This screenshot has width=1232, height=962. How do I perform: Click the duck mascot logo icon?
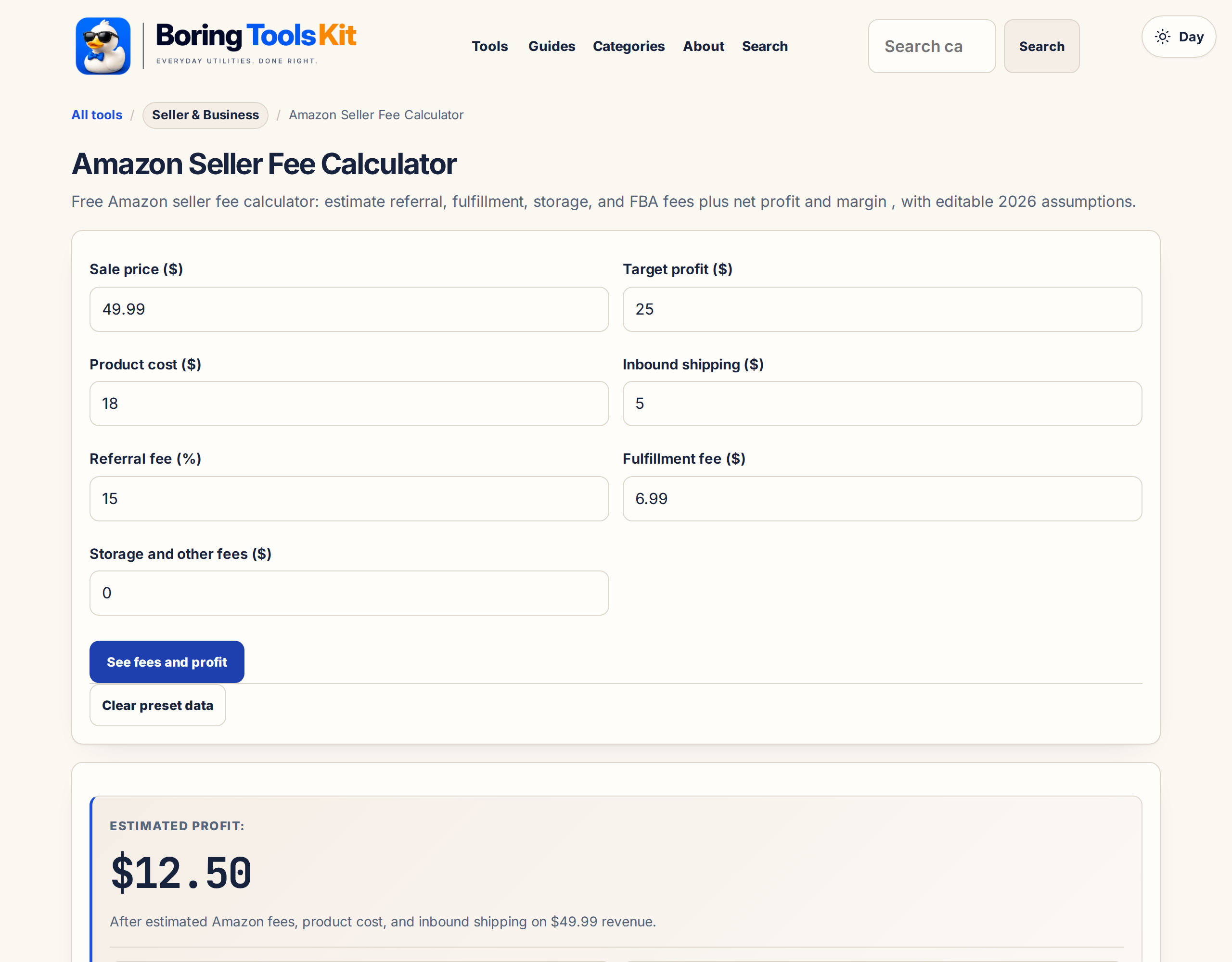[103, 46]
